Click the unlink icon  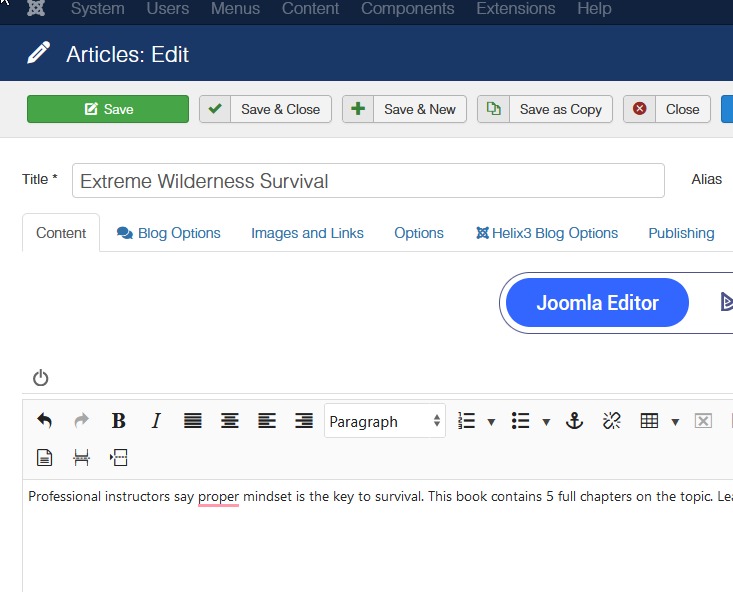click(611, 421)
